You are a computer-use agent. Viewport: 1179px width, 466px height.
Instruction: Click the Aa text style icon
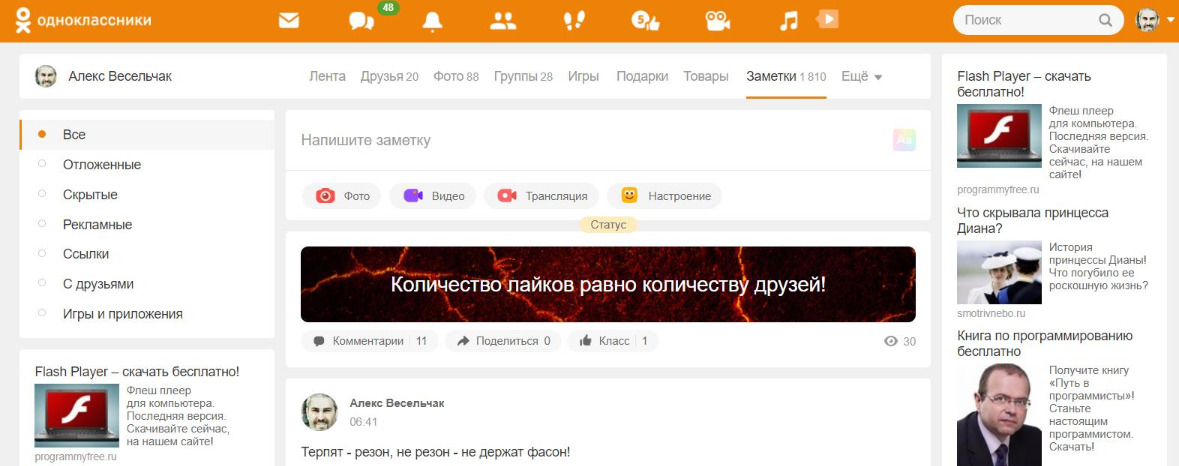click(904, 140)
